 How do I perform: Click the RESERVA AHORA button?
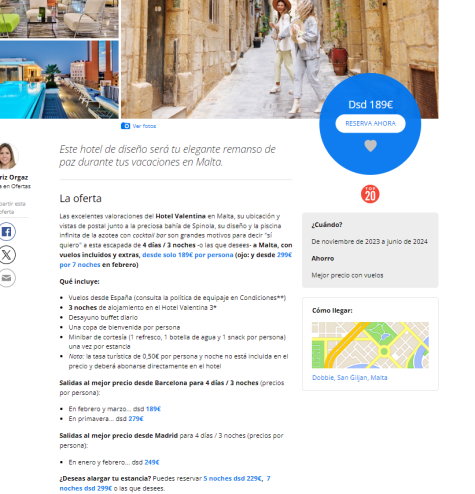click(370, 124)
